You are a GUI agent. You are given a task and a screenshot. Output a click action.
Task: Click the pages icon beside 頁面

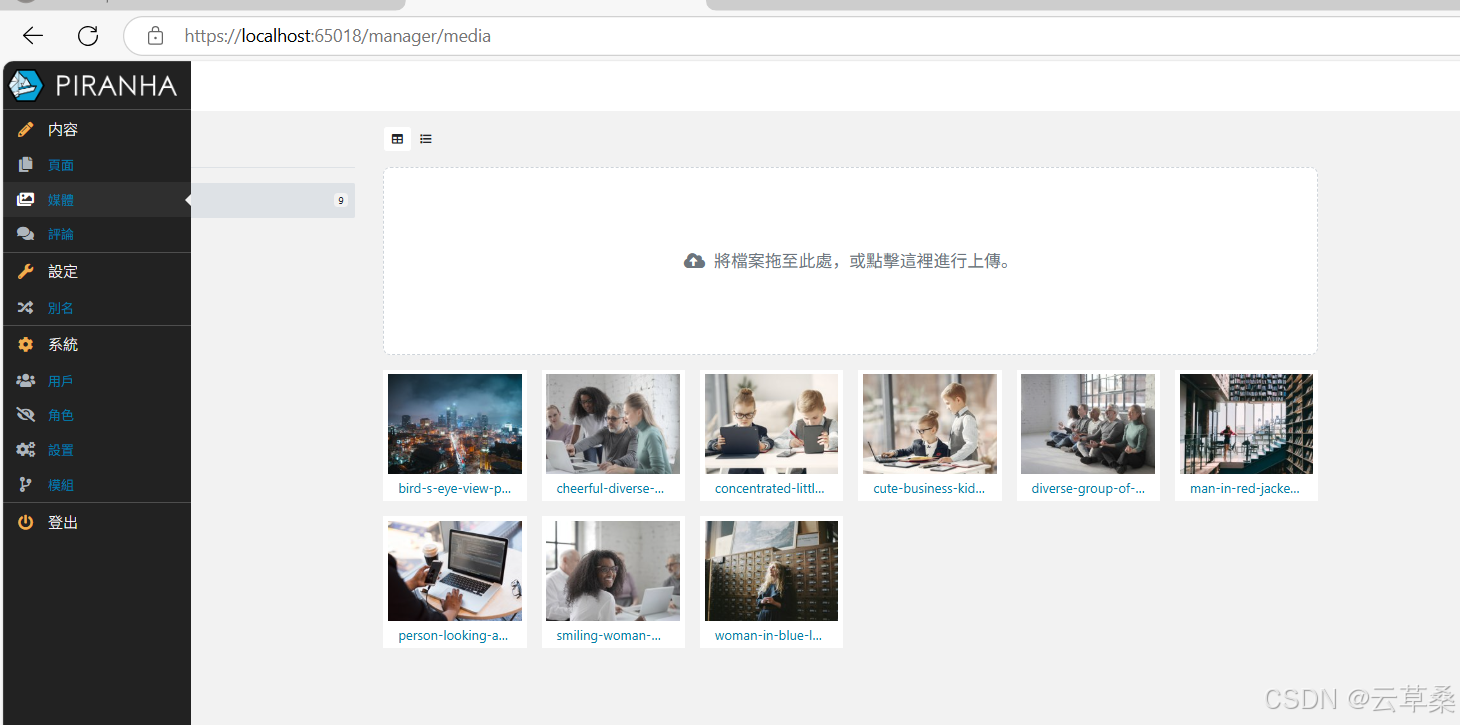click(26, 165)
